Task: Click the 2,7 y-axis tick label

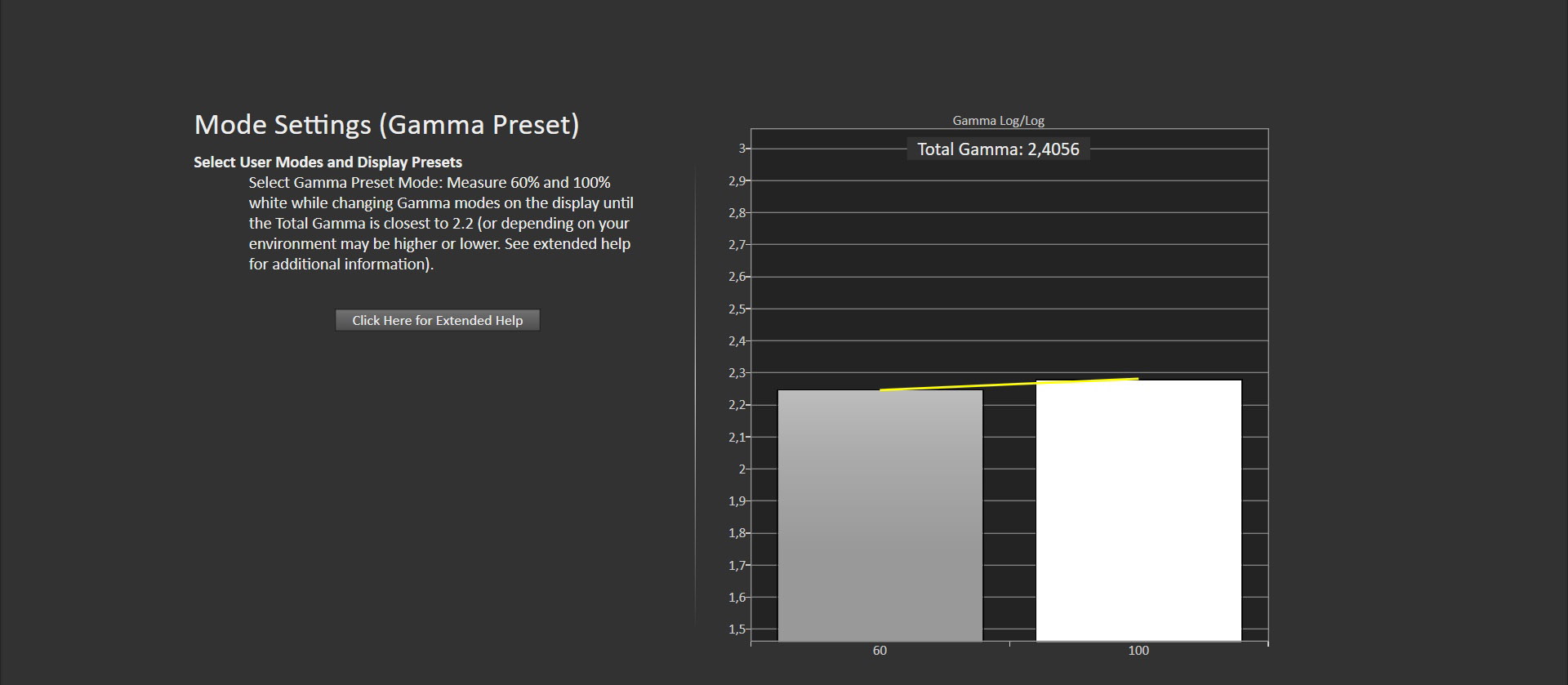Action: point(737,245)
